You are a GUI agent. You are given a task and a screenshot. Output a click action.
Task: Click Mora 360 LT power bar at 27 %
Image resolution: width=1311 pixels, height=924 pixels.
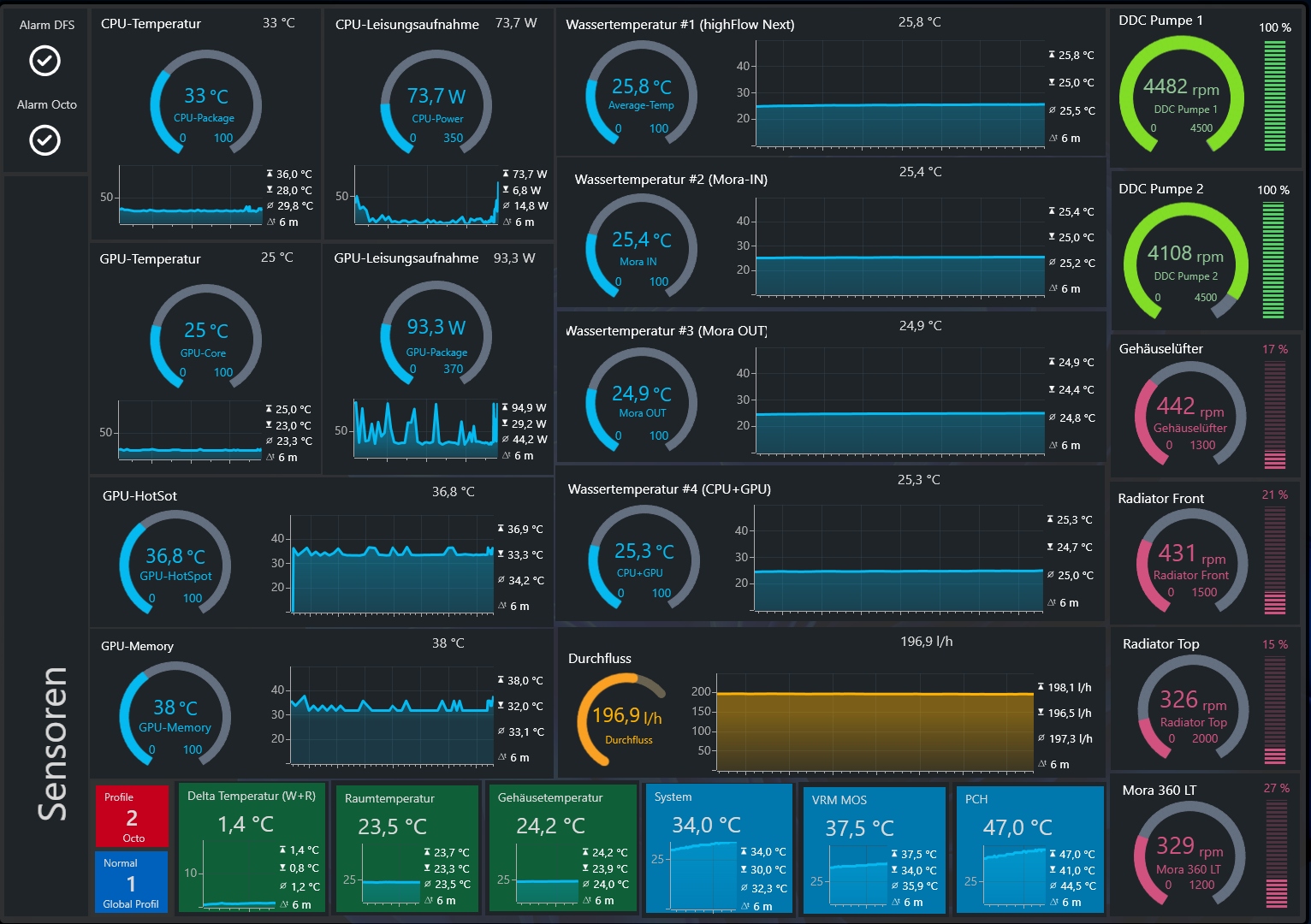[x=1275, y=854]
